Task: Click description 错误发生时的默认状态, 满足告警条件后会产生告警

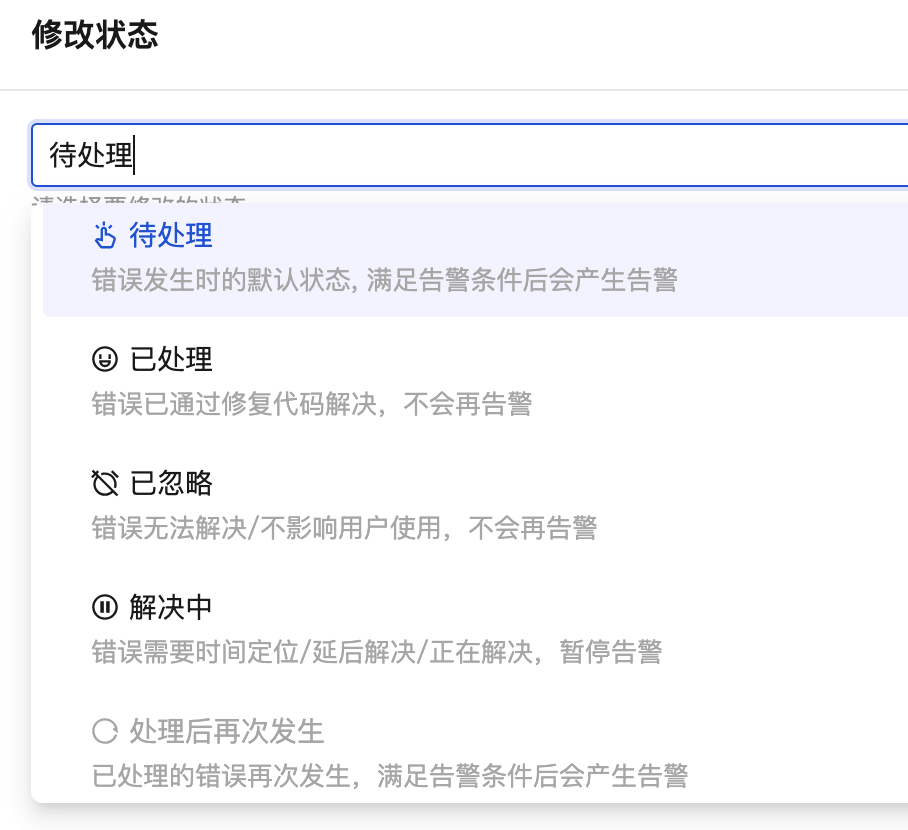Action: point(384,279)
